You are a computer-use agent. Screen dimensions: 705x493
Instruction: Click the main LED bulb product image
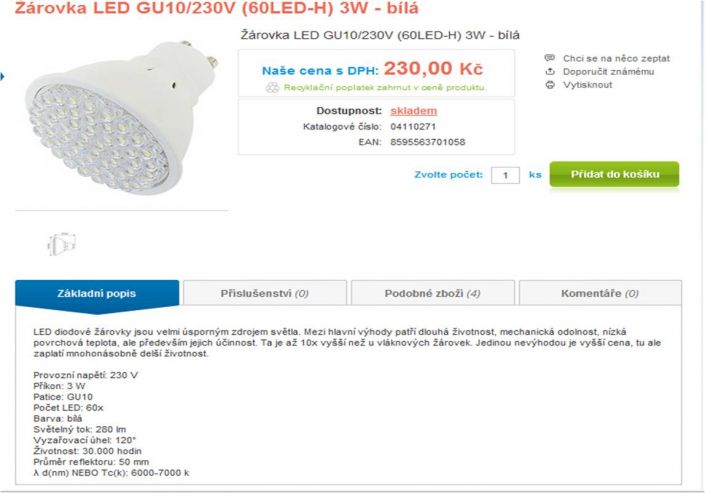[x=121, y=118]
